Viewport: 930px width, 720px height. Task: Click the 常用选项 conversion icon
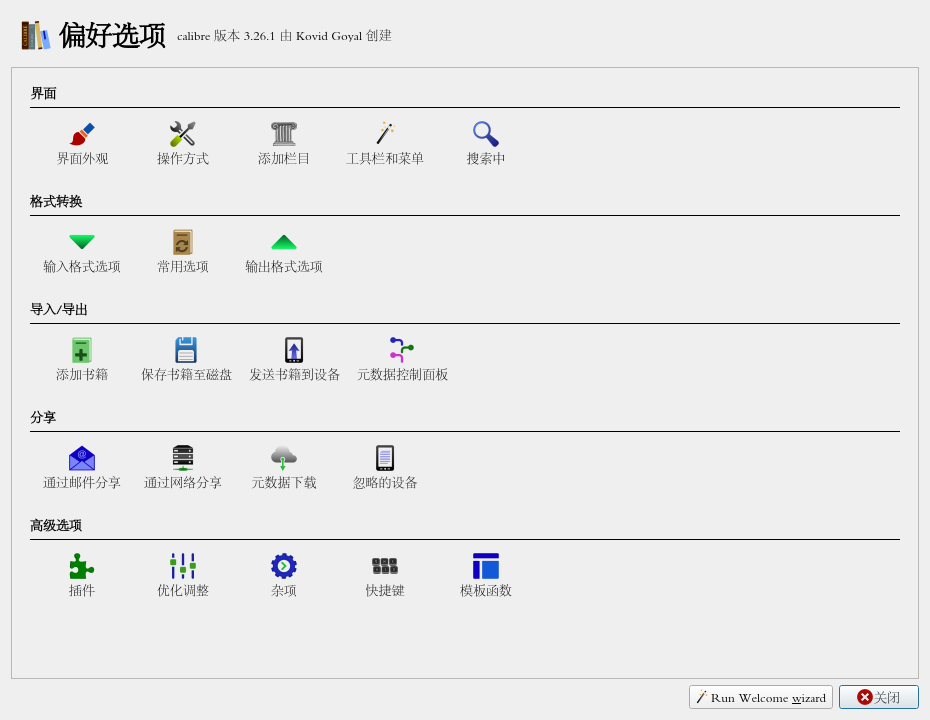point(182,242)
